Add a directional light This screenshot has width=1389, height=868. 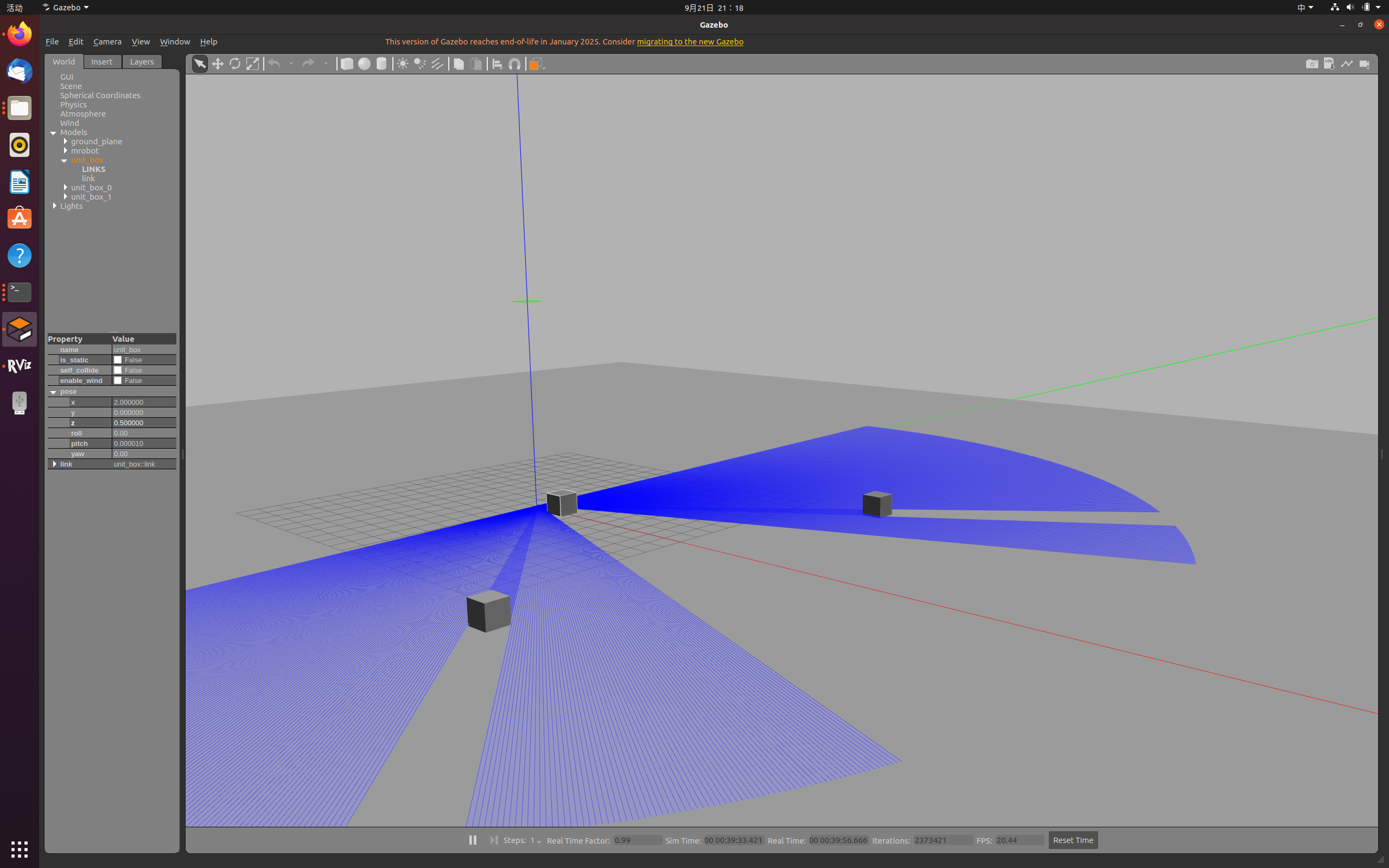click(437, 63)
